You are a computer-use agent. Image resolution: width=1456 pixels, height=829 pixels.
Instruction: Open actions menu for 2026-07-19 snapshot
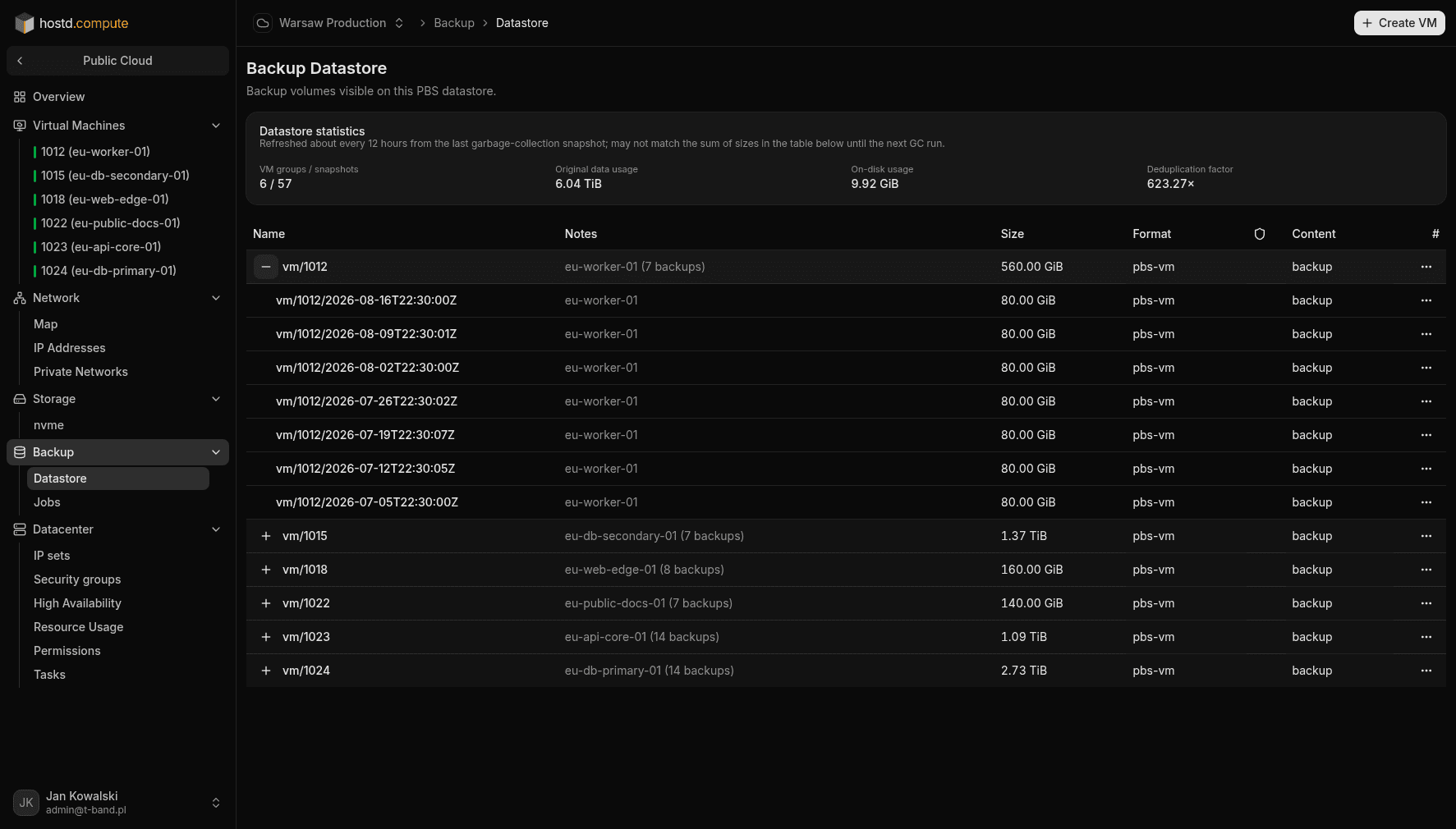[x=1426, y=435]
